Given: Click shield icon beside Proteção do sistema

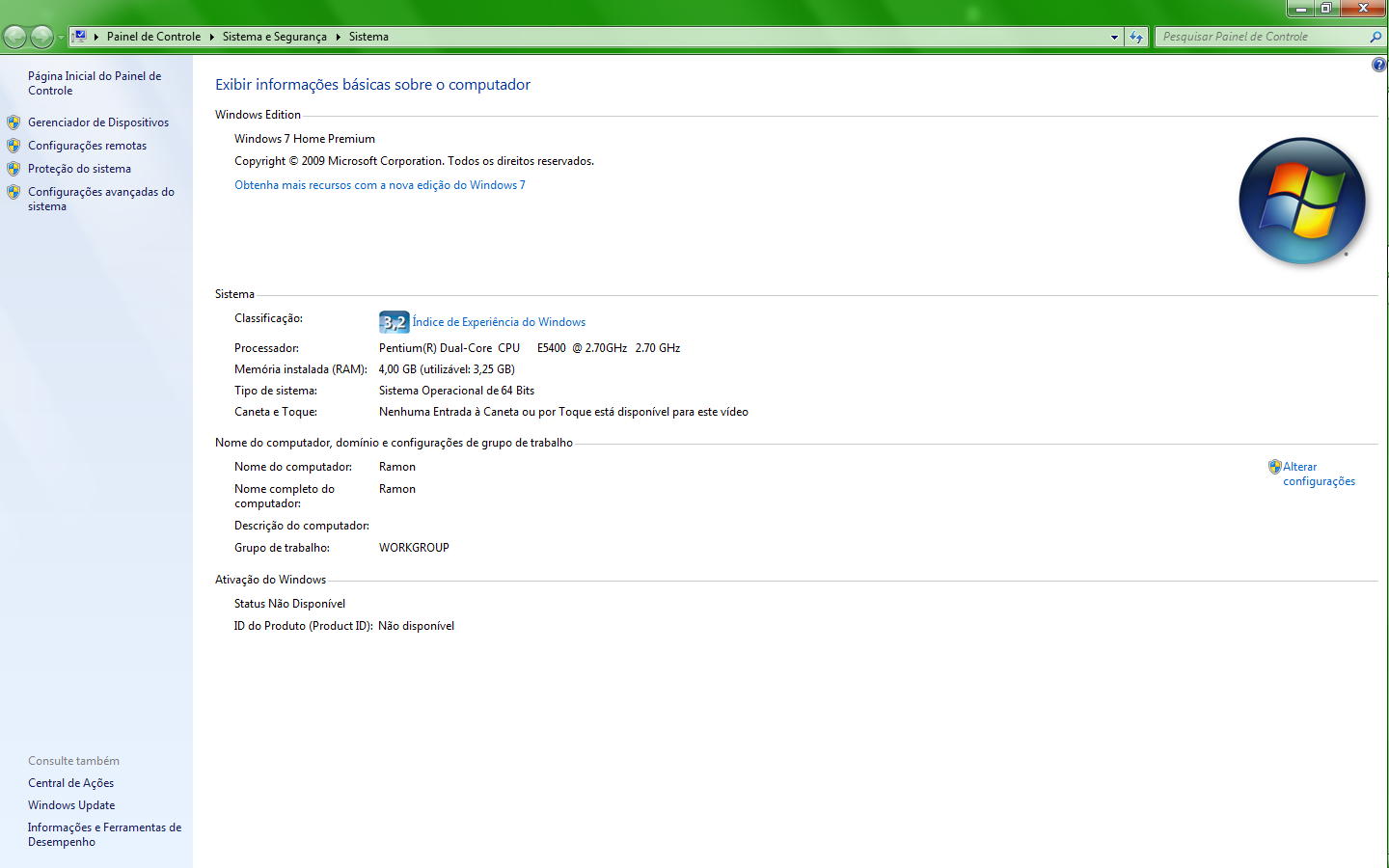Looking at the screenshot, I should pyautogui.click(x=14, y=169).
